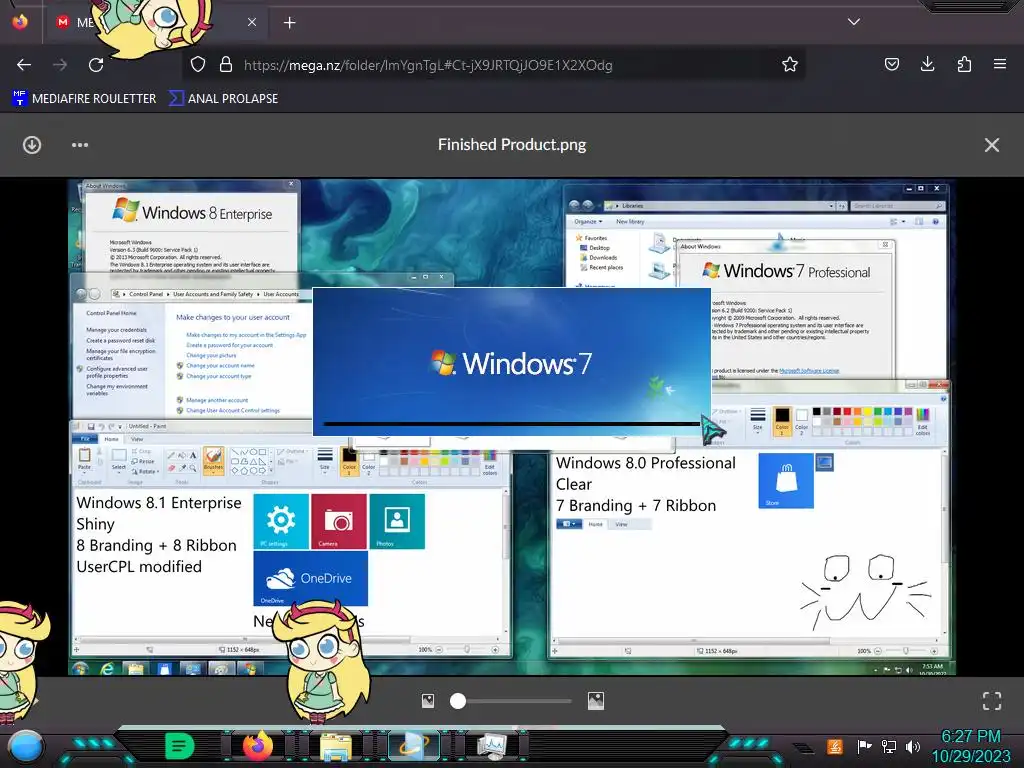
Task: Open the MEDIAFIRE ROULETTER bookmark
Action: tap(84, 99)
